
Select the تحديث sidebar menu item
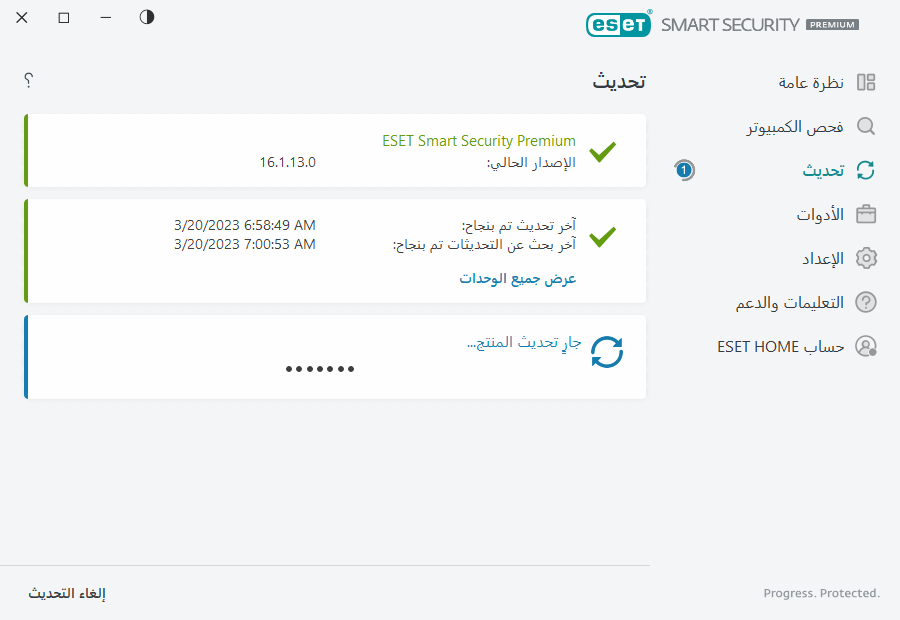click(x=822, y=170)
